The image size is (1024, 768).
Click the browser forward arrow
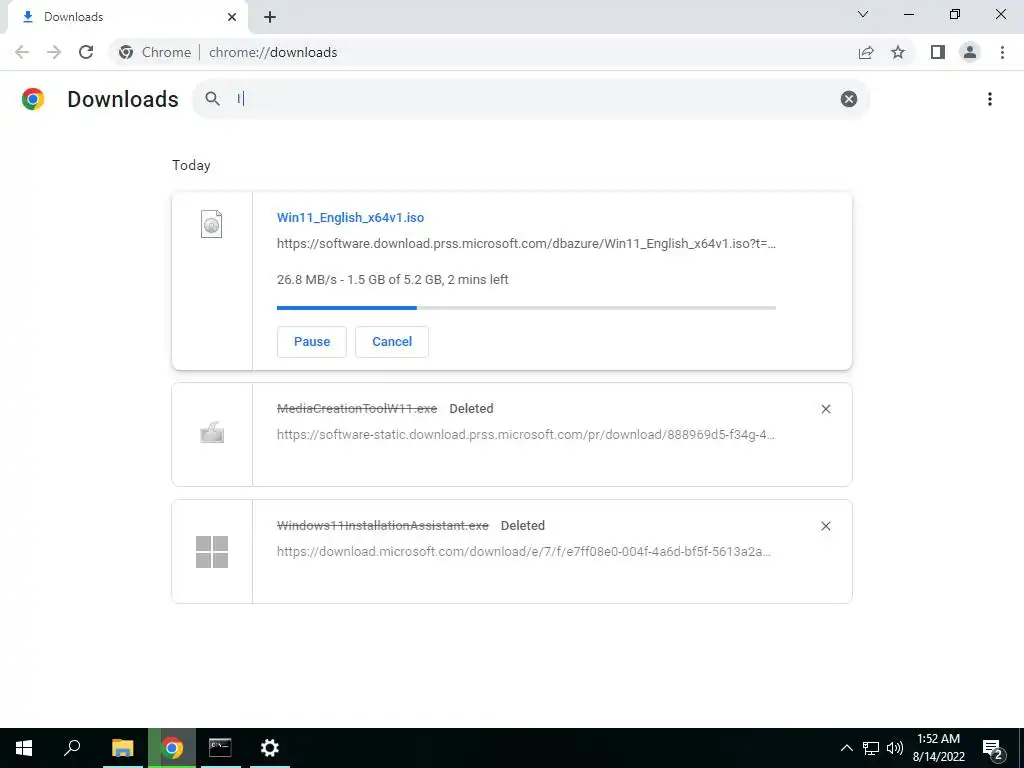(x=54, y=52)
